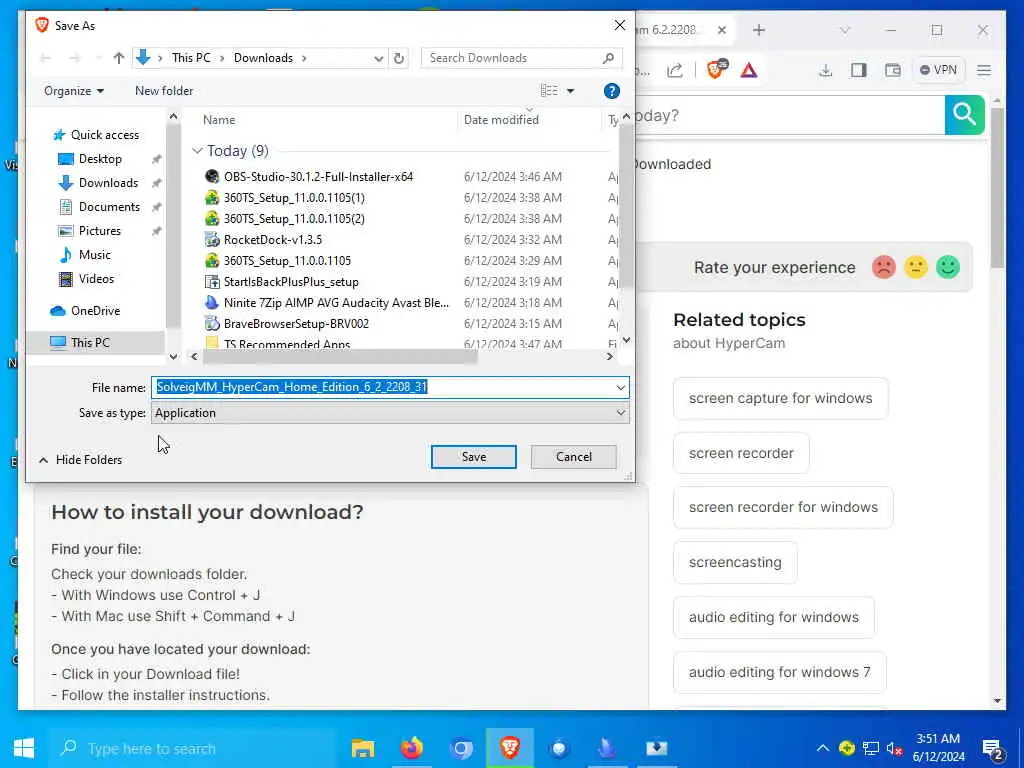1024x768 pixels.
Task: Open File Explorer from taskbar
Action: (x=362, y=748)
